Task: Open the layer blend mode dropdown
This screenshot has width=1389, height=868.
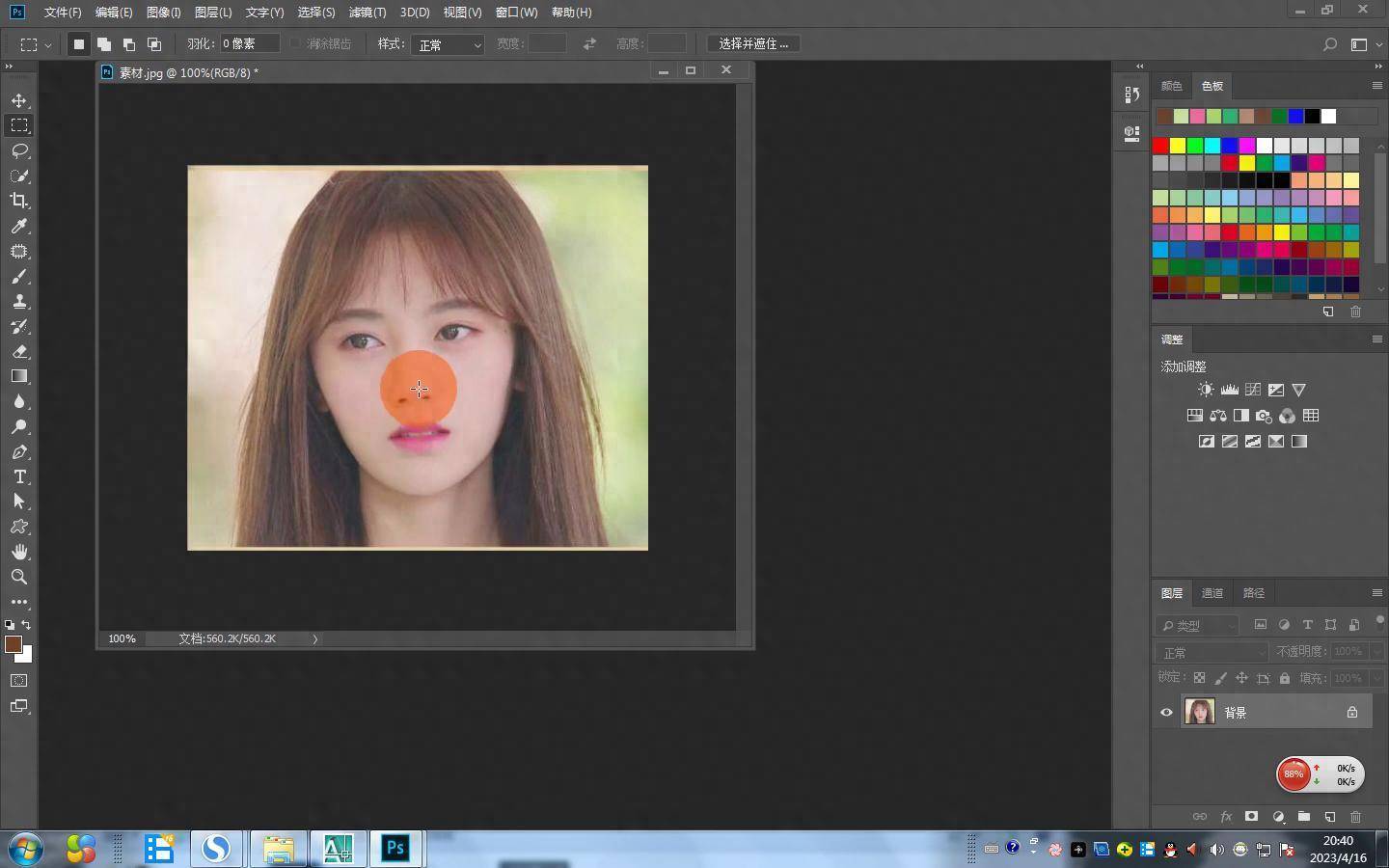Action: [1212, 653]
